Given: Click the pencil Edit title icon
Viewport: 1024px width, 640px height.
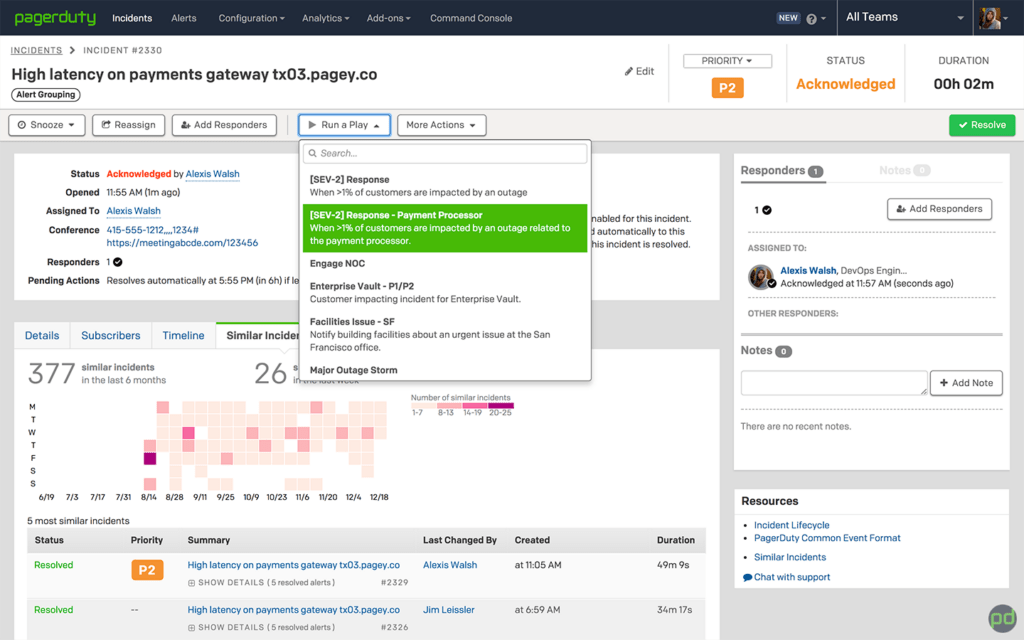Looking at the screenshot, I should [x=629, y=71].
